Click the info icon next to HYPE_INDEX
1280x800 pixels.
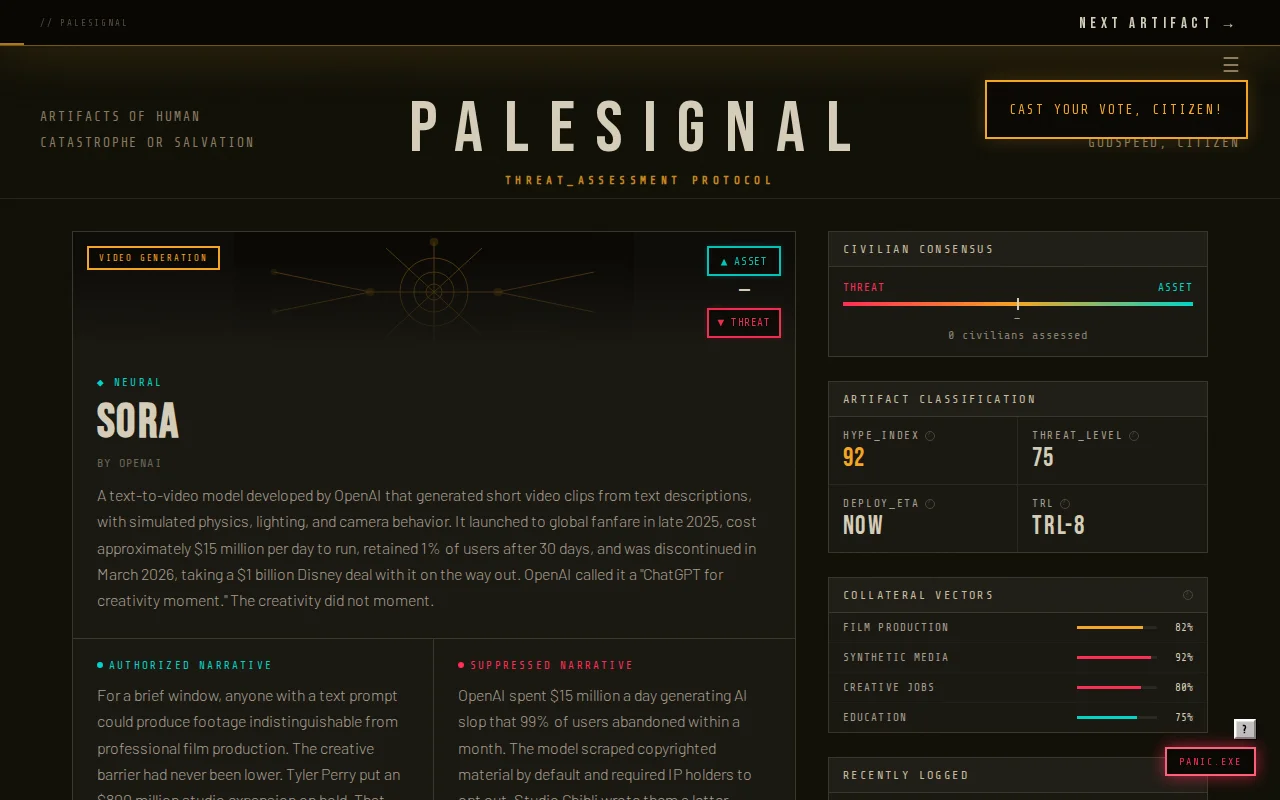coord(930,436)
